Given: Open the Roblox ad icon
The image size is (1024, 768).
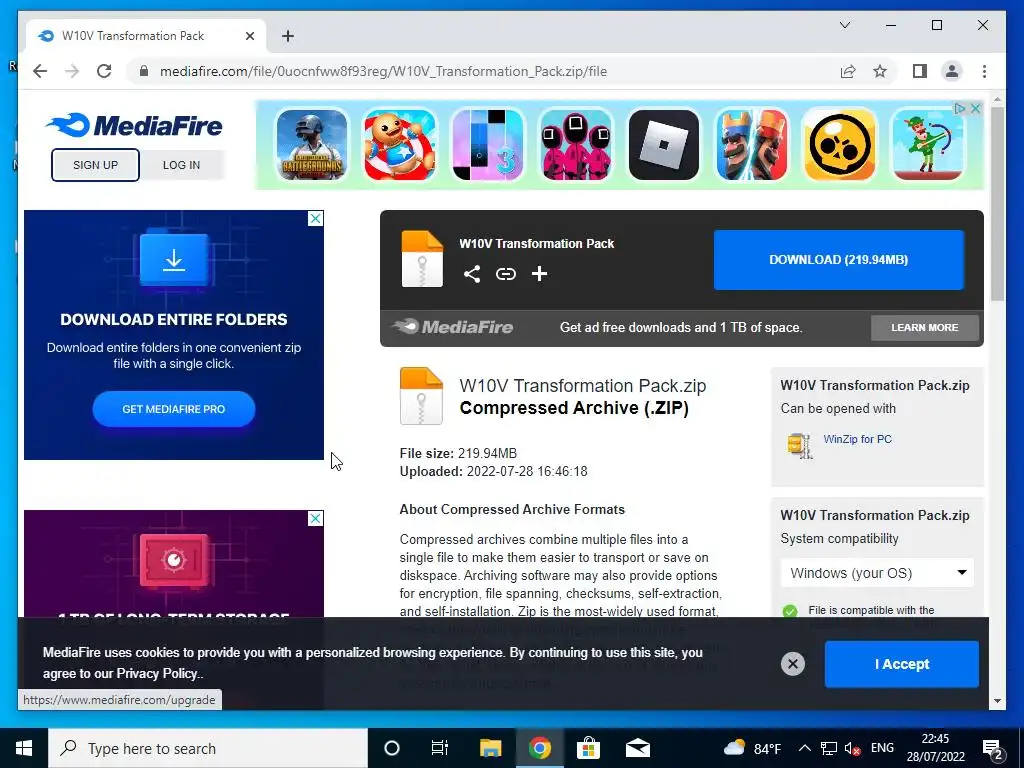Looking at the screenshot, I should [664, 144].
